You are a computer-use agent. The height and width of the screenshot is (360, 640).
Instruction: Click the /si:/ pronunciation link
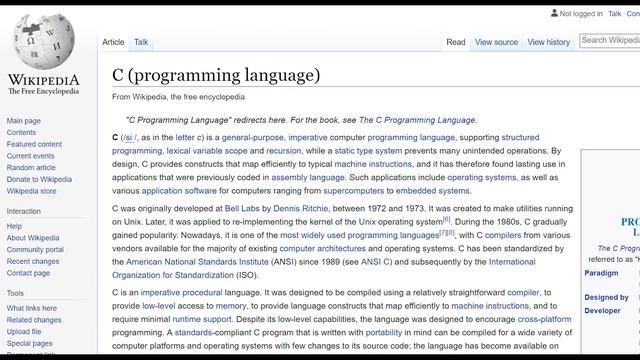pos(129,138)
